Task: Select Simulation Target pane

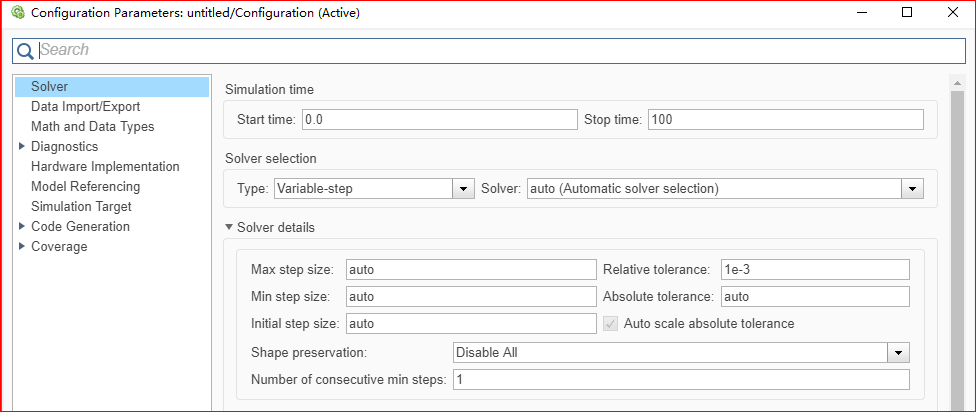Action: 81,206
